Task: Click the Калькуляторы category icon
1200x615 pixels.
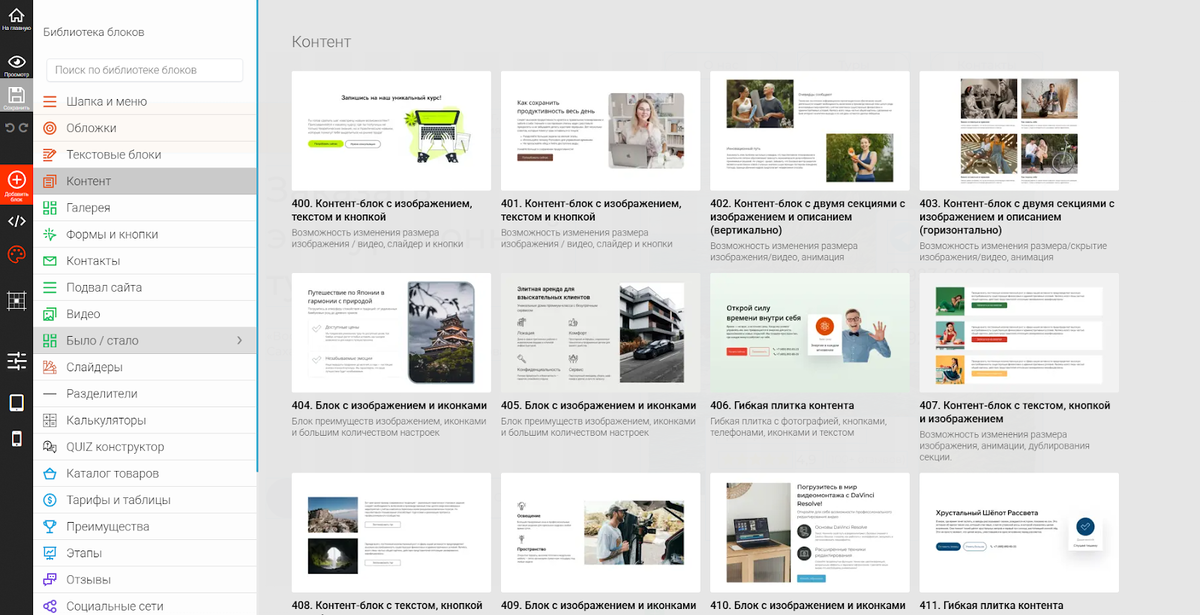Action: tap(50, 420)
